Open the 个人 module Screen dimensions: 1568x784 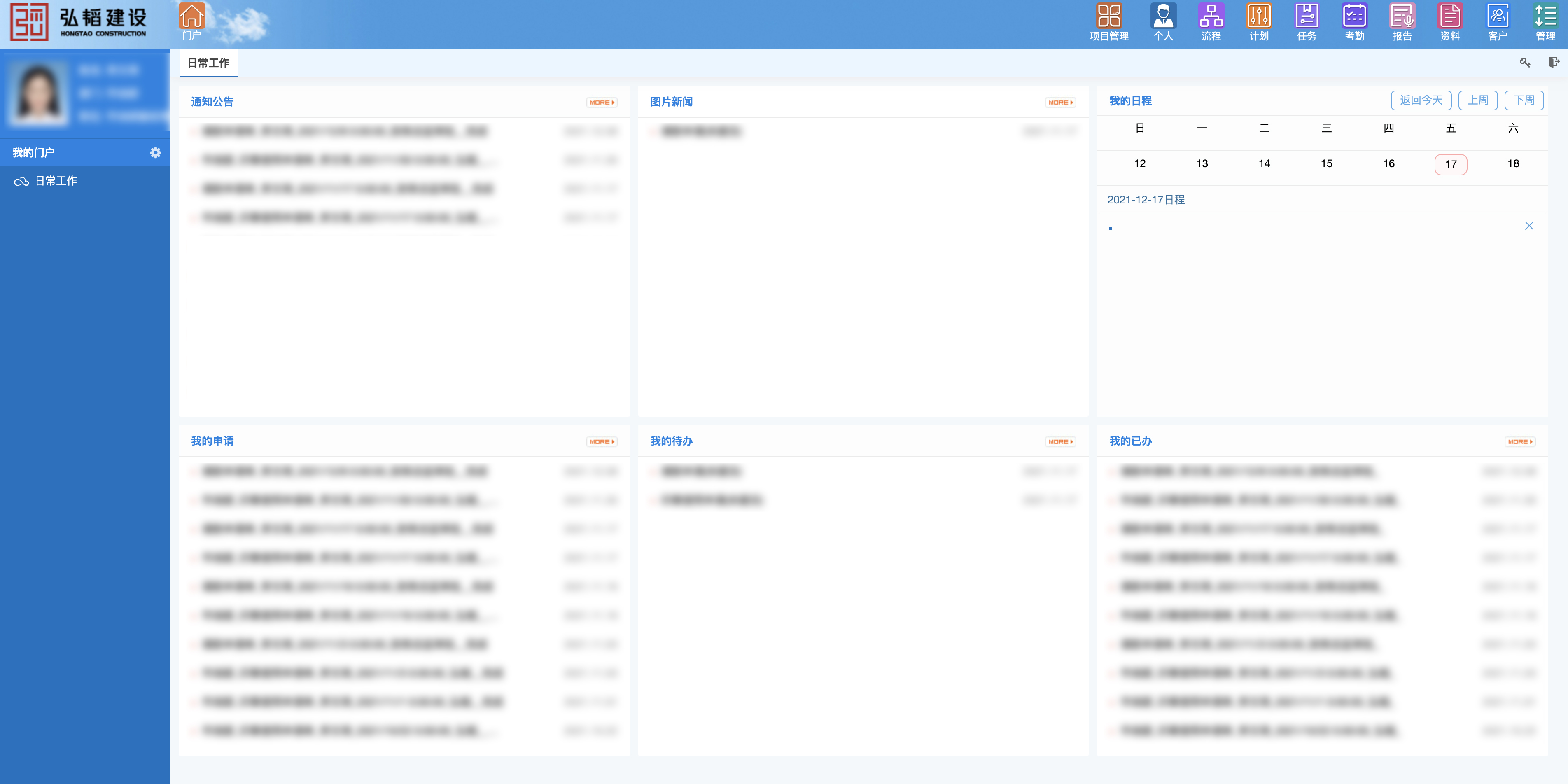click(1162, 23)
